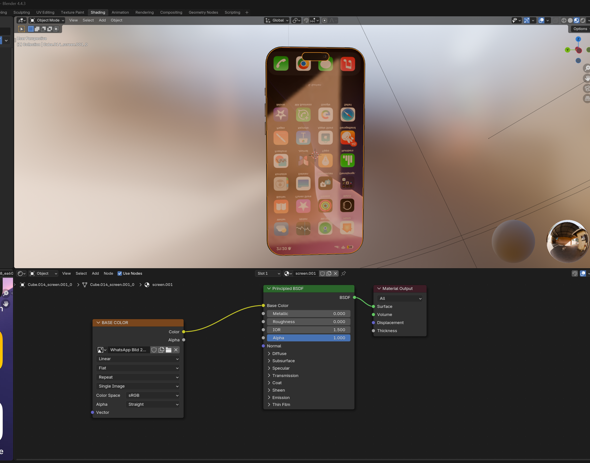The image size is (590, 463).
Task: Open the transform pivot point menu
Action: click(x=296, y=20)
